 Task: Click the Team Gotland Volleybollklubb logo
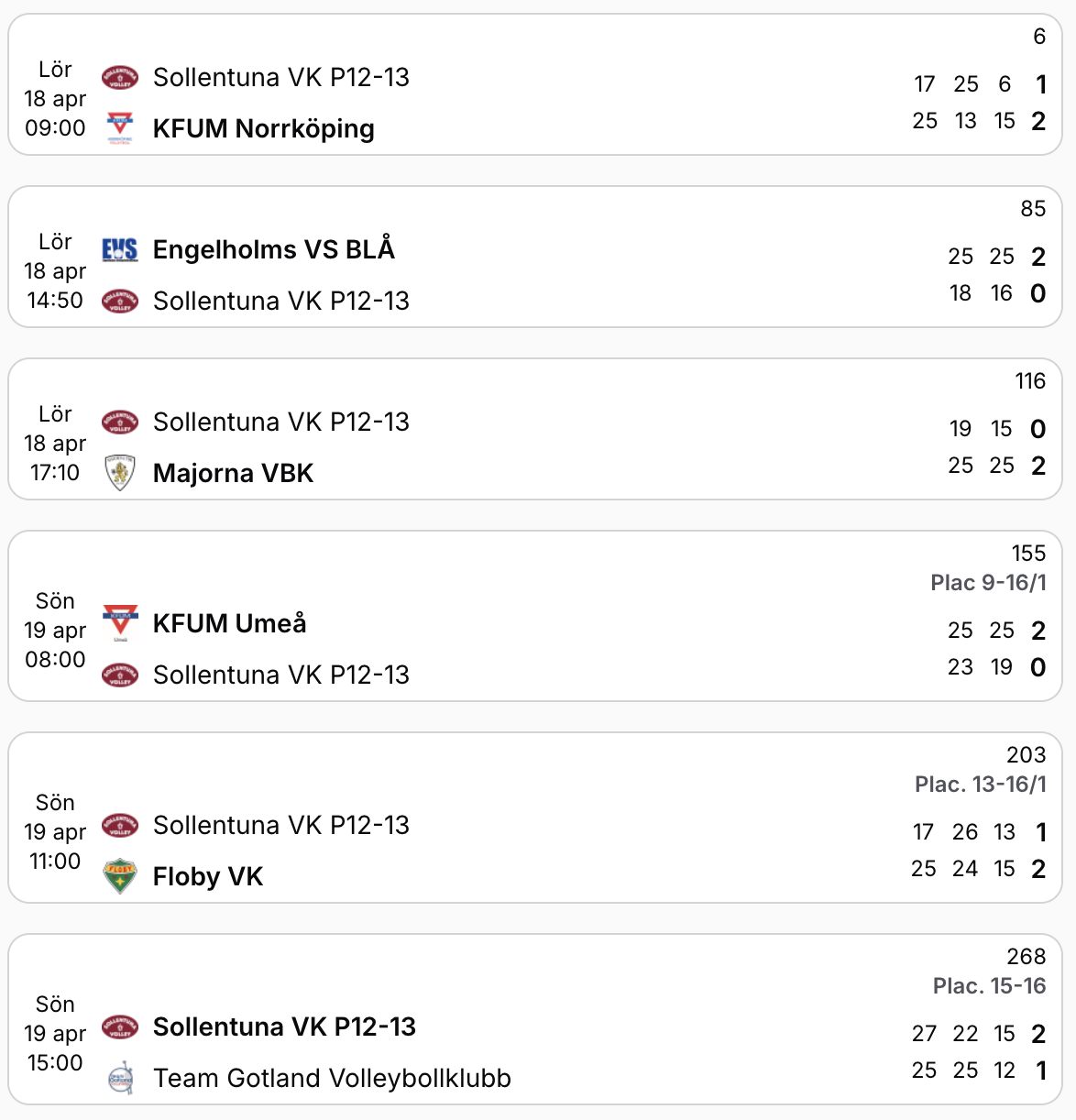point(120,1078)
